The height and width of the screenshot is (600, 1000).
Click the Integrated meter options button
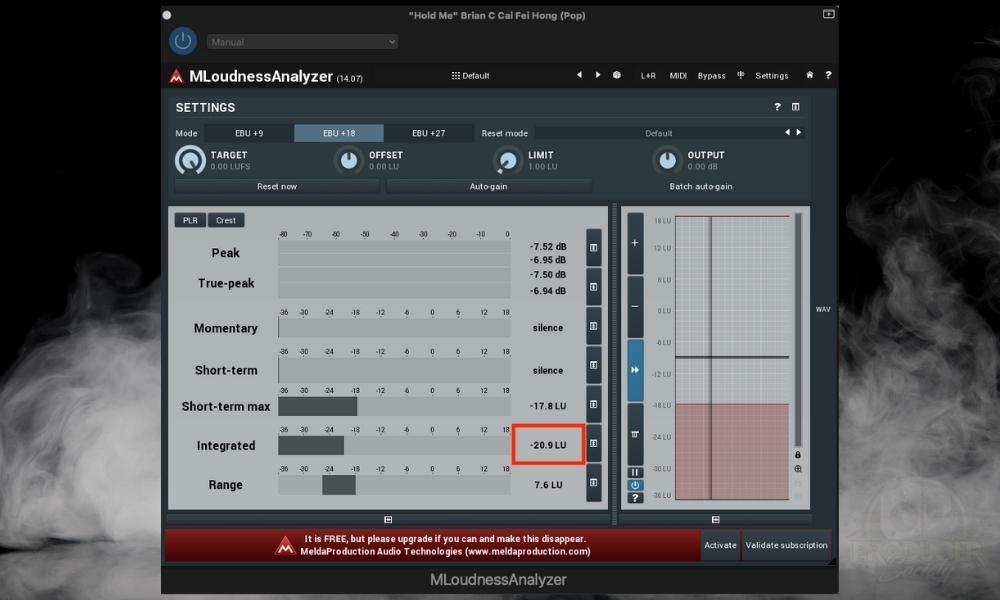point(594,443)
